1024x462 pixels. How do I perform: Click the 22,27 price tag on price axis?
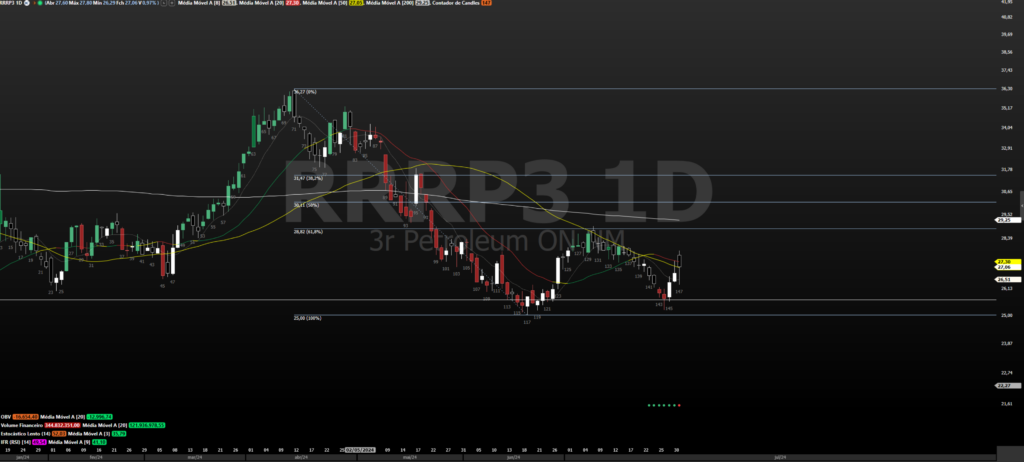coord(1004,385)
